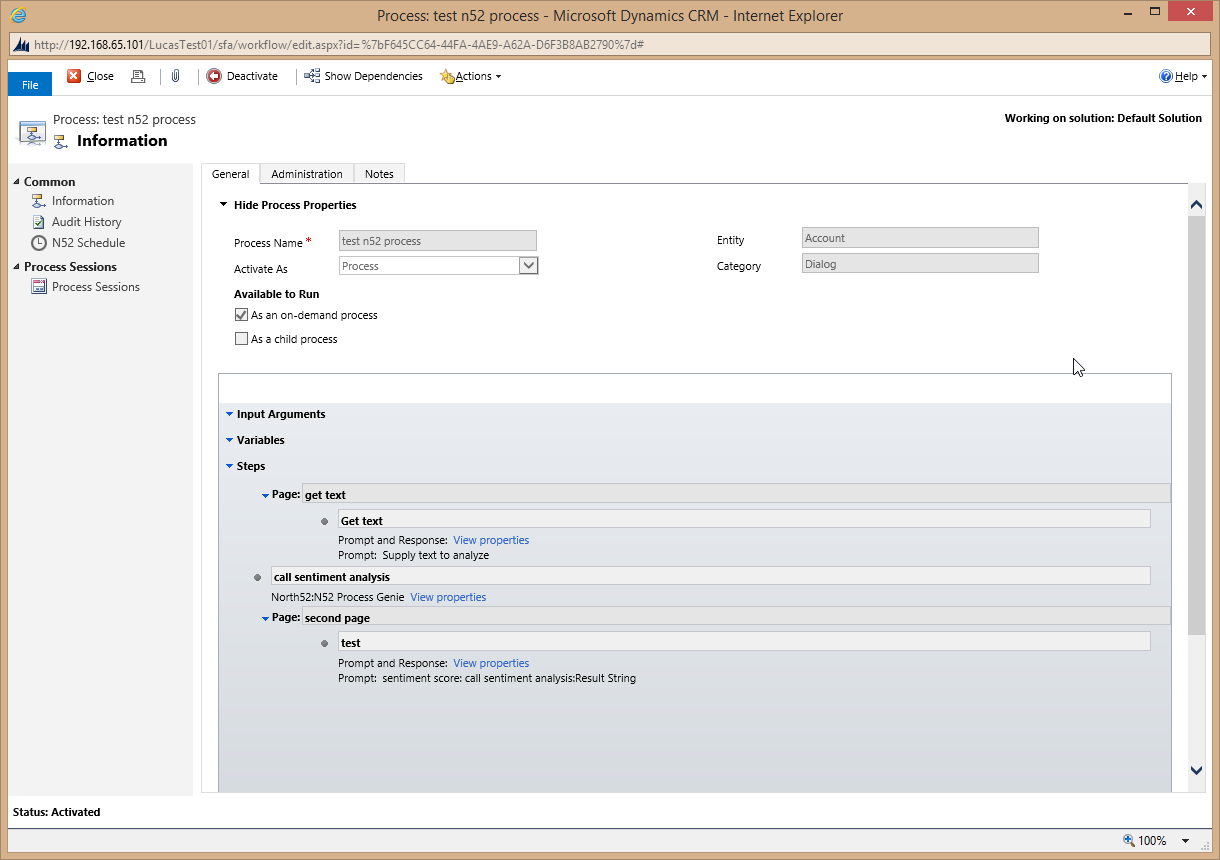Click the red Close icon in toolbar

pos(74,76)
